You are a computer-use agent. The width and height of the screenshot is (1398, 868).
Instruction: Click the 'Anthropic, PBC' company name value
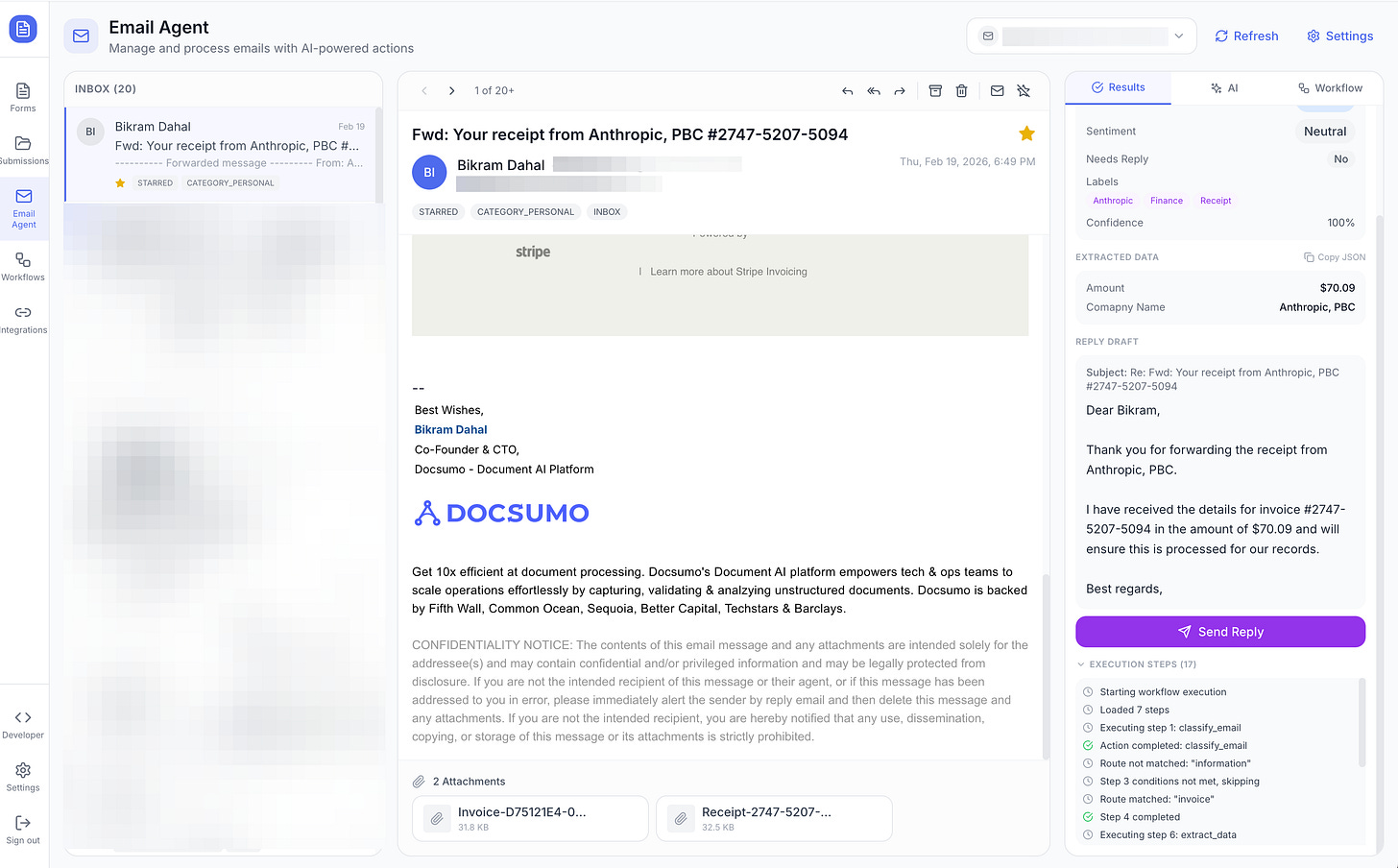(1316, 307)
